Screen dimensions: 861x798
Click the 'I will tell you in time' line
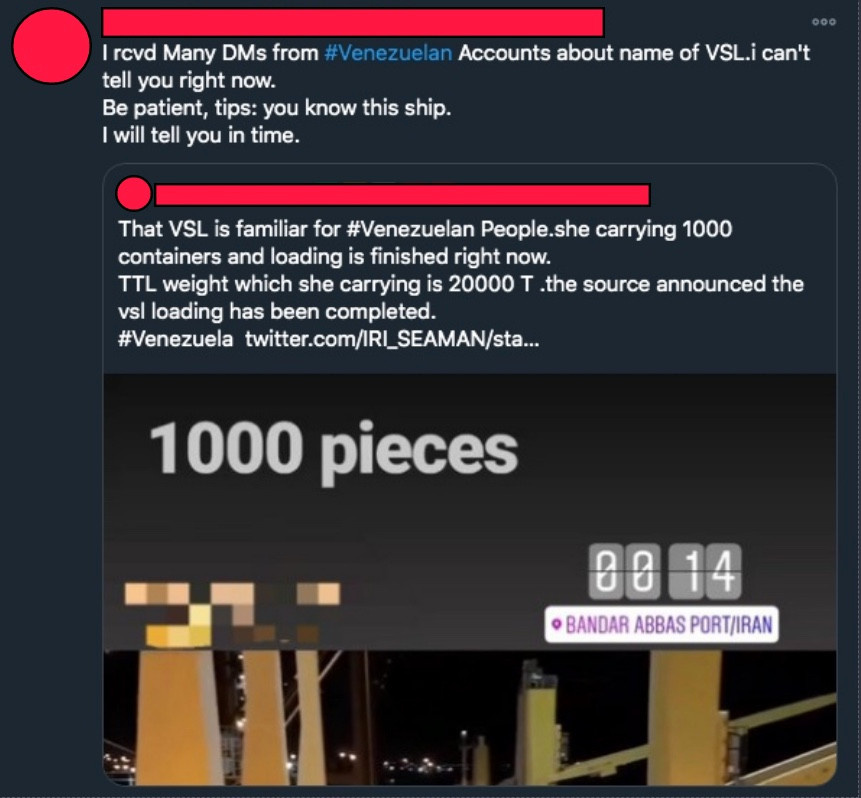(x=201, y=136)
